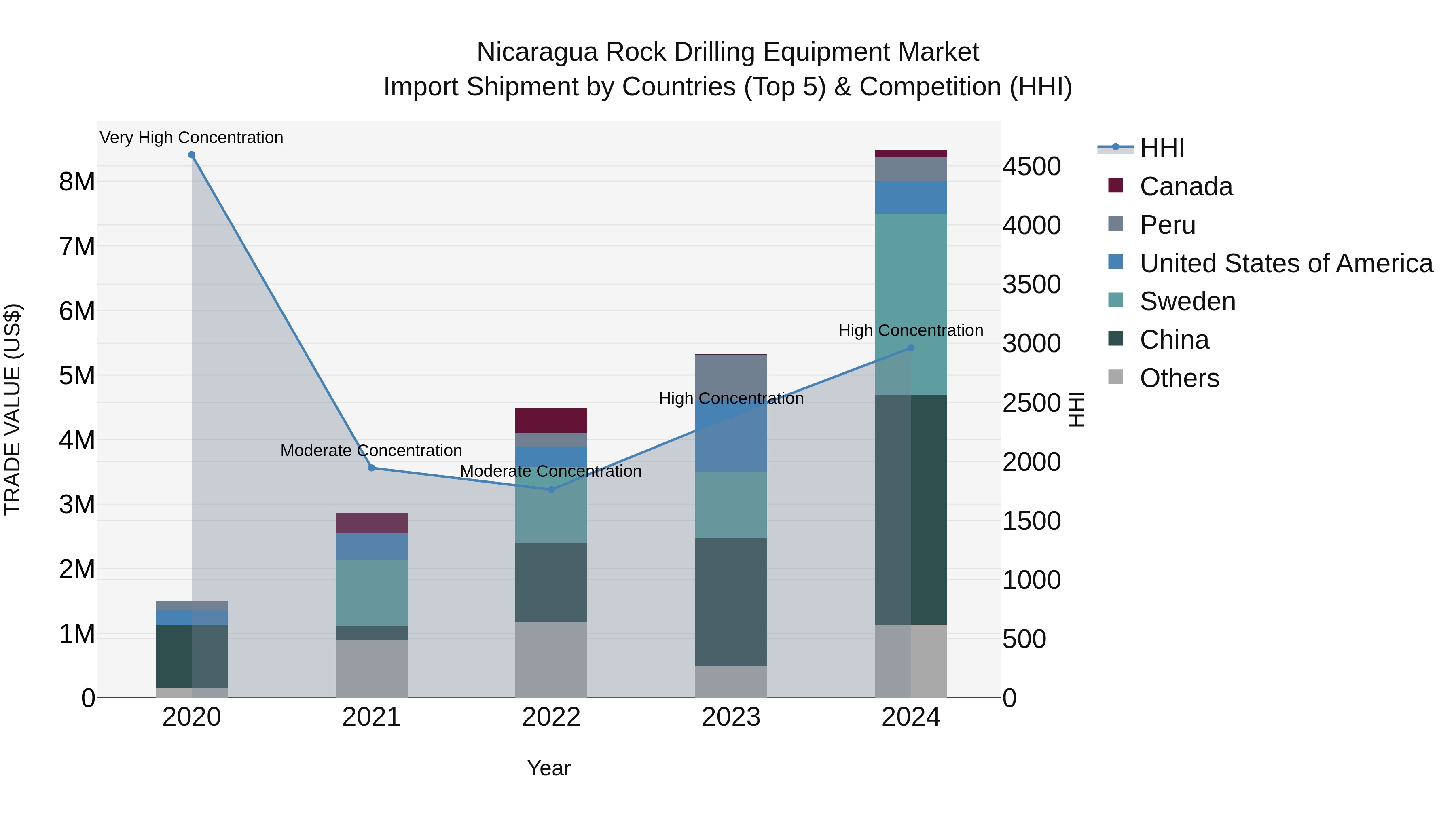Click the 8M tick on trade axis
The height and width of the screenshot is (819, 1456).
77,182
